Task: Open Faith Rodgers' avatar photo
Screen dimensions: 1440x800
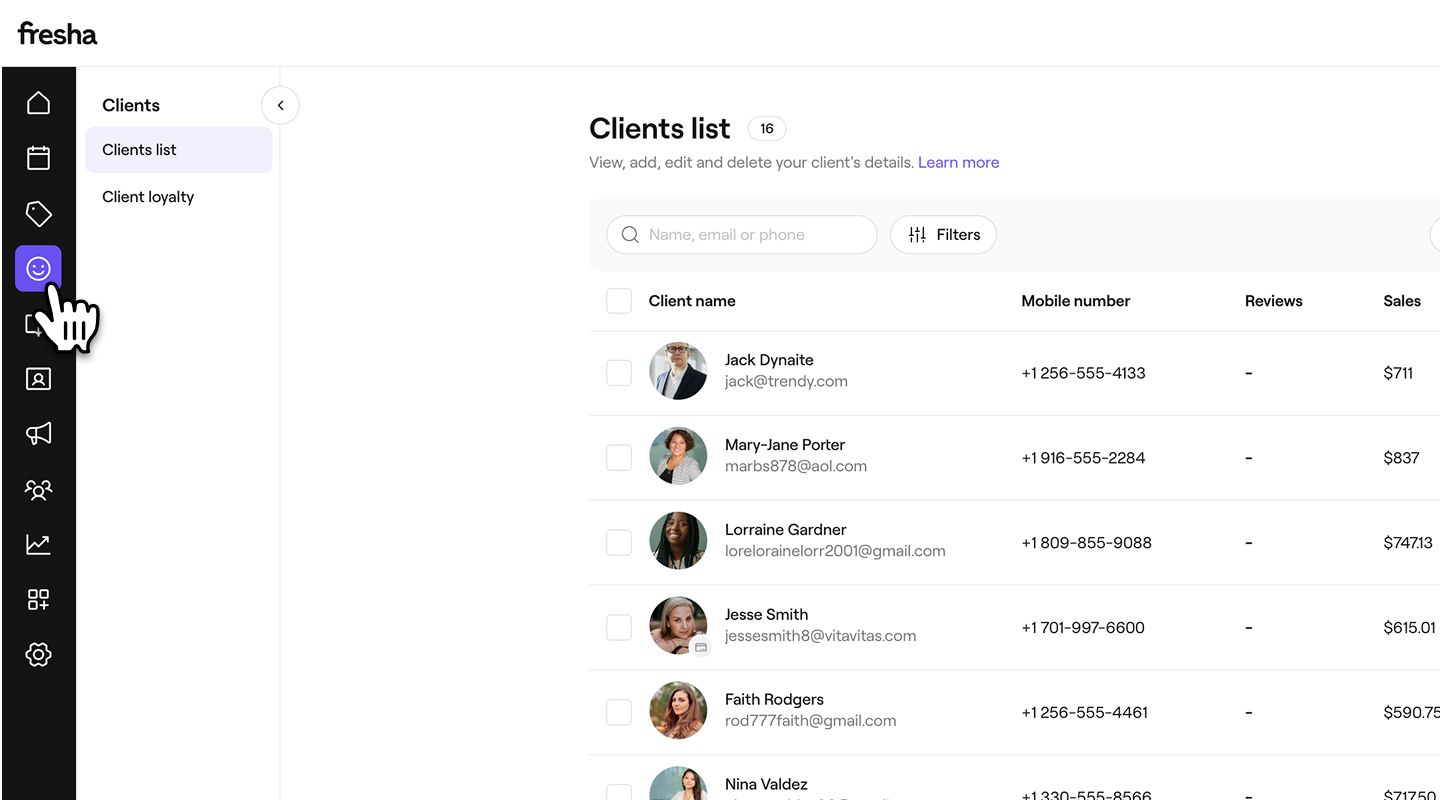Action: point(678,711)
